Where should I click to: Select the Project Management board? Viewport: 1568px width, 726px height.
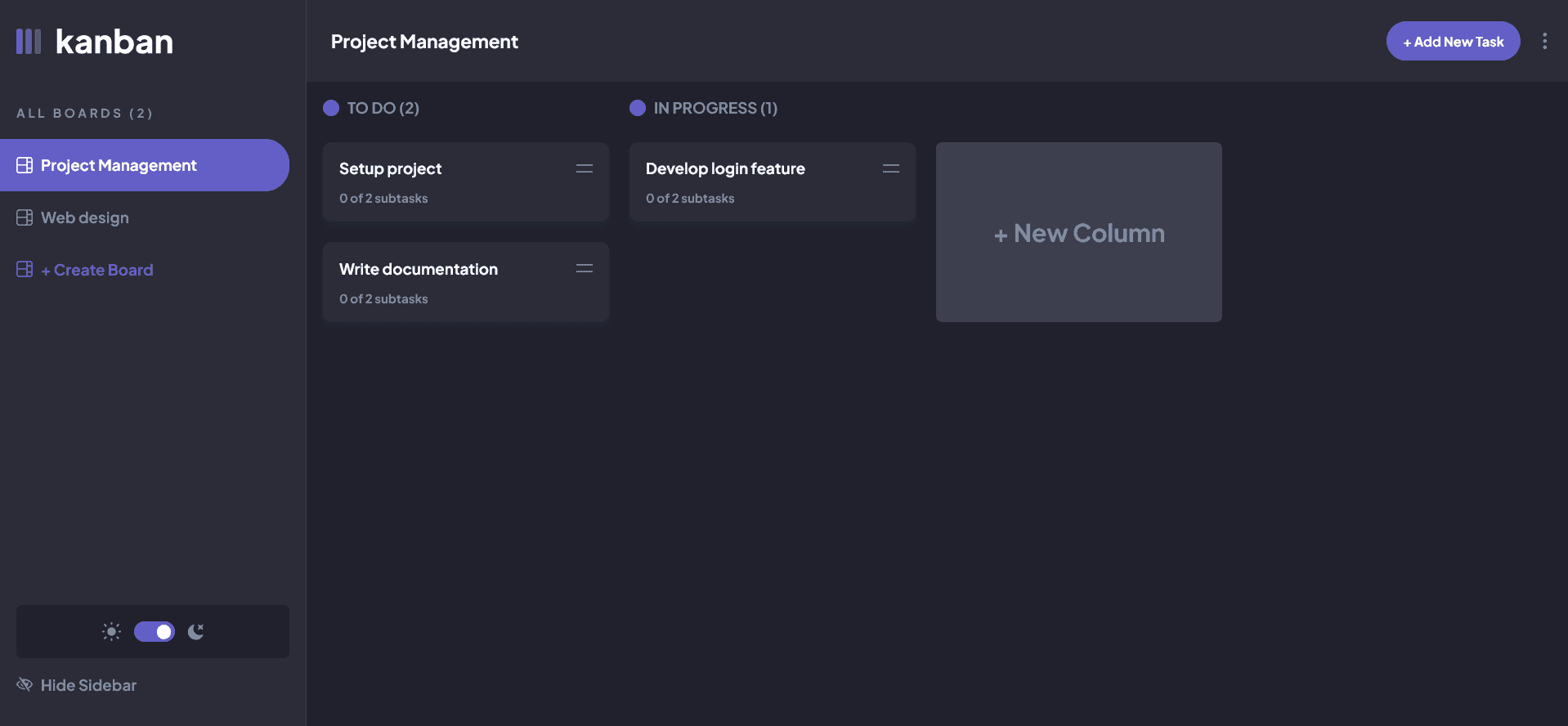coord(145,165)
